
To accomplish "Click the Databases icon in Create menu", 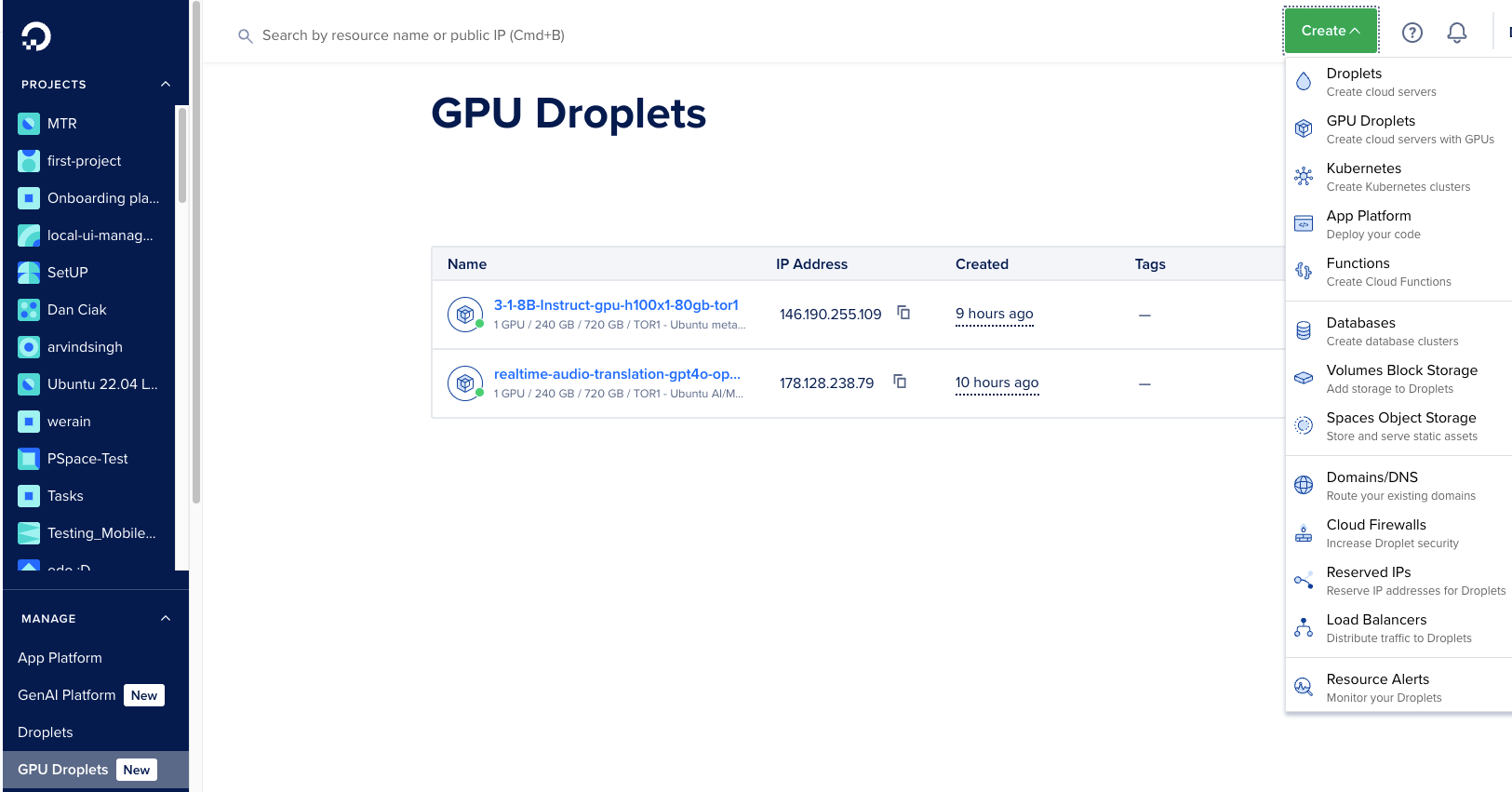I will (1304, 330).
